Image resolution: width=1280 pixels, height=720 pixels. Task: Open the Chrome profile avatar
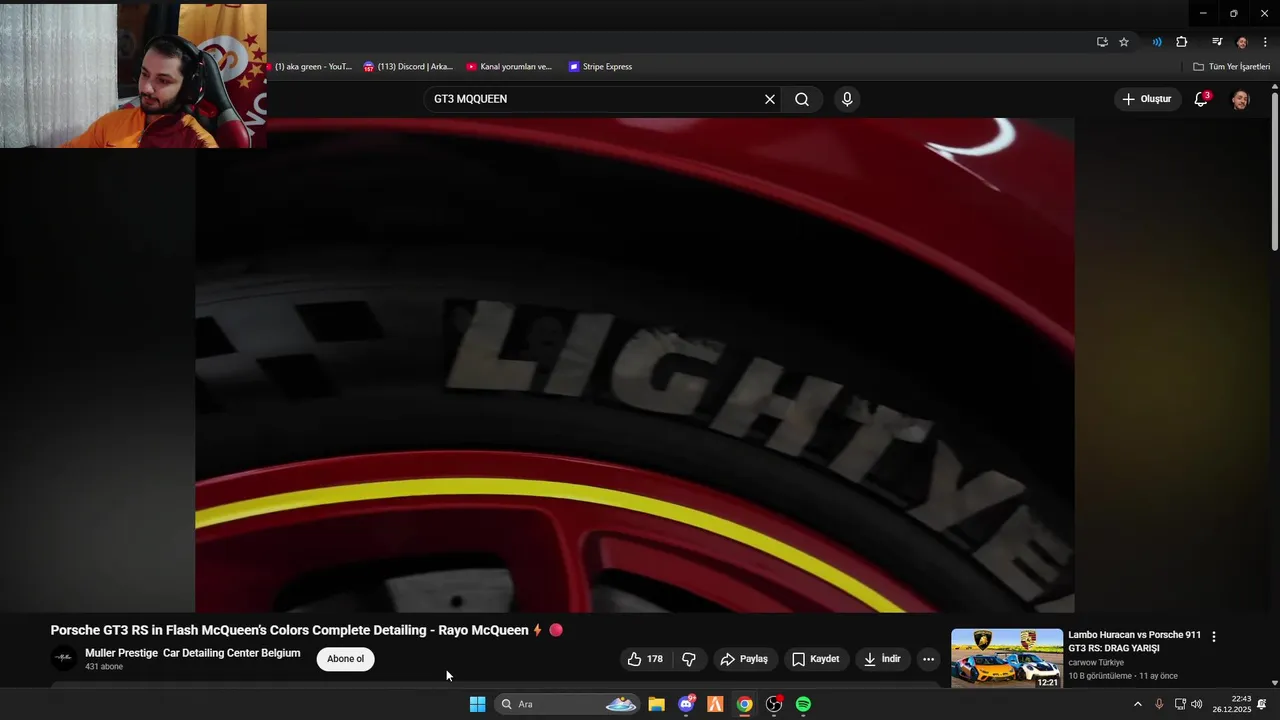pyautogui.click(x=1242, y=42)
